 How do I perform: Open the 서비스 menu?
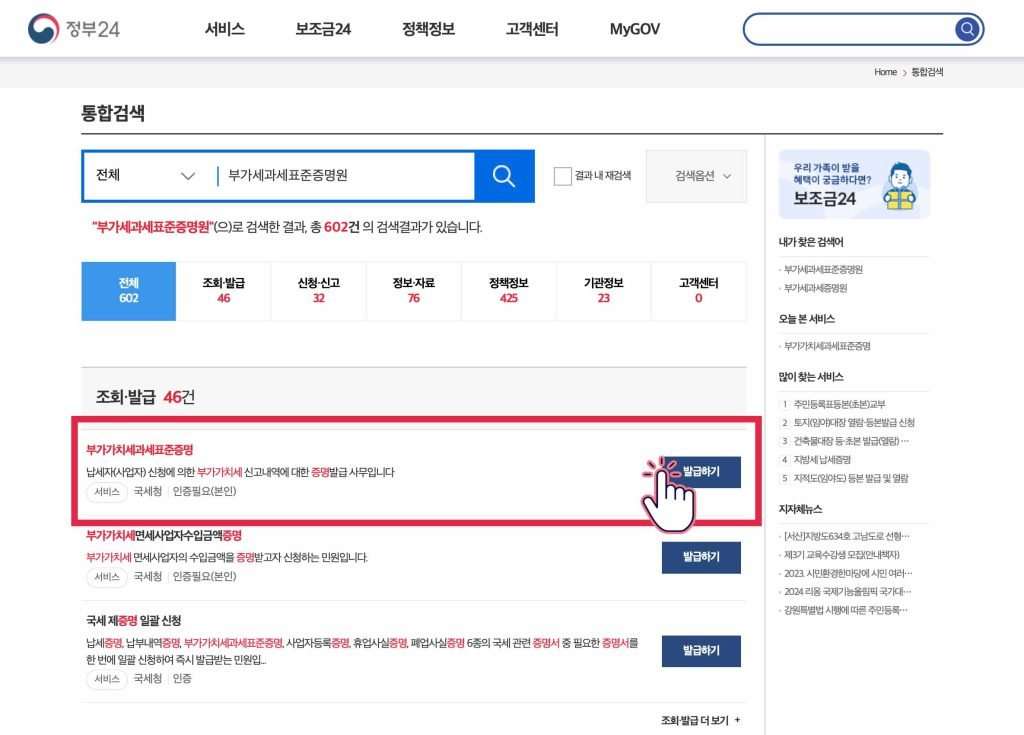225,29
